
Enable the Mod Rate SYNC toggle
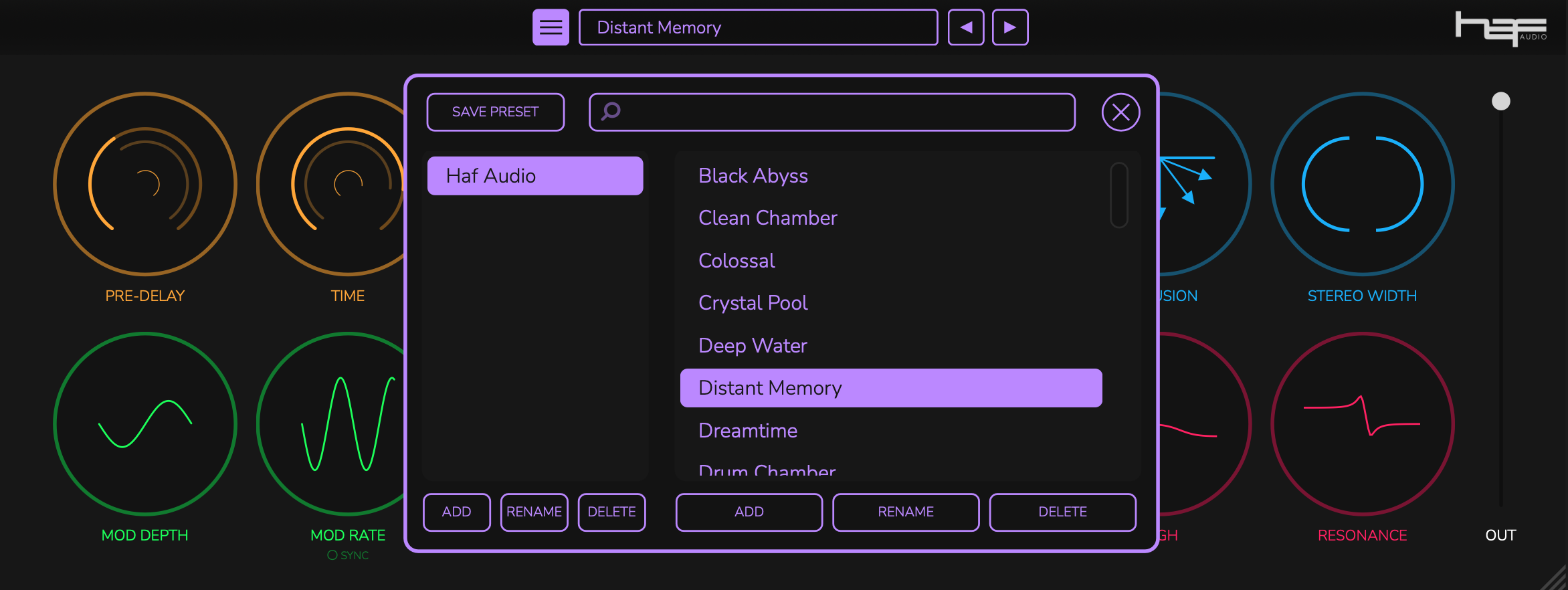pyautogui.click(x=332, y=555)
